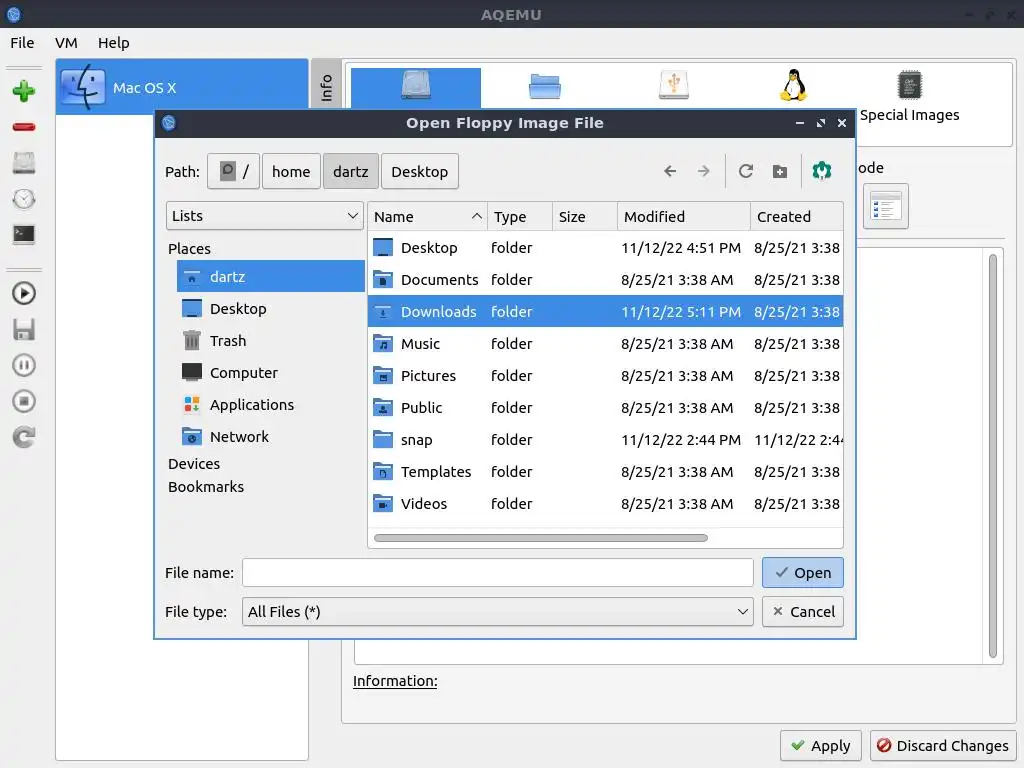1024x768 pixels.
Task: Click the reload icon in file dialog
Action: point(746,171)
